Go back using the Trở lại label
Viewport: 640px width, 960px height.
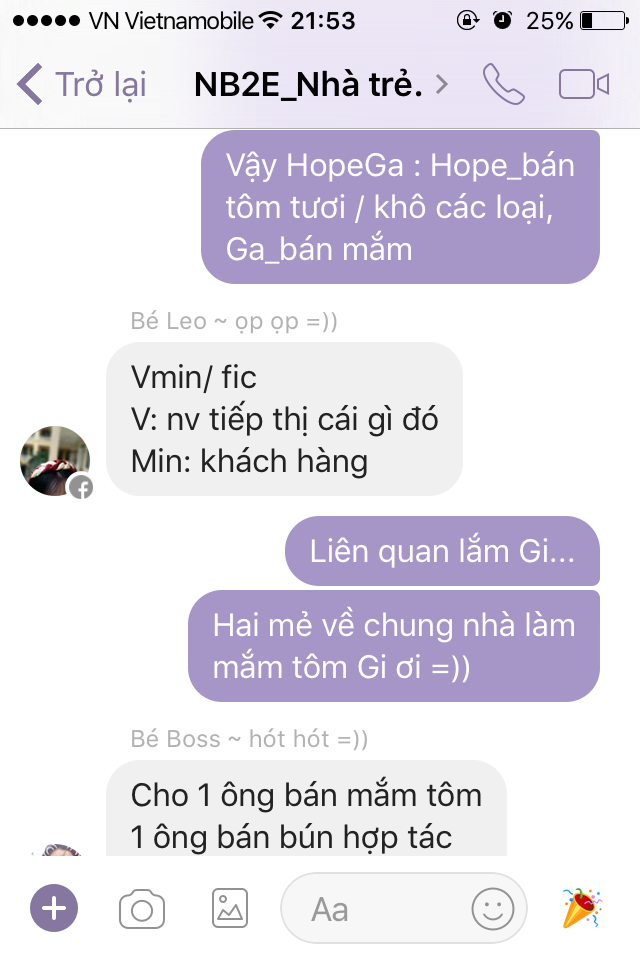click(101, 84)
